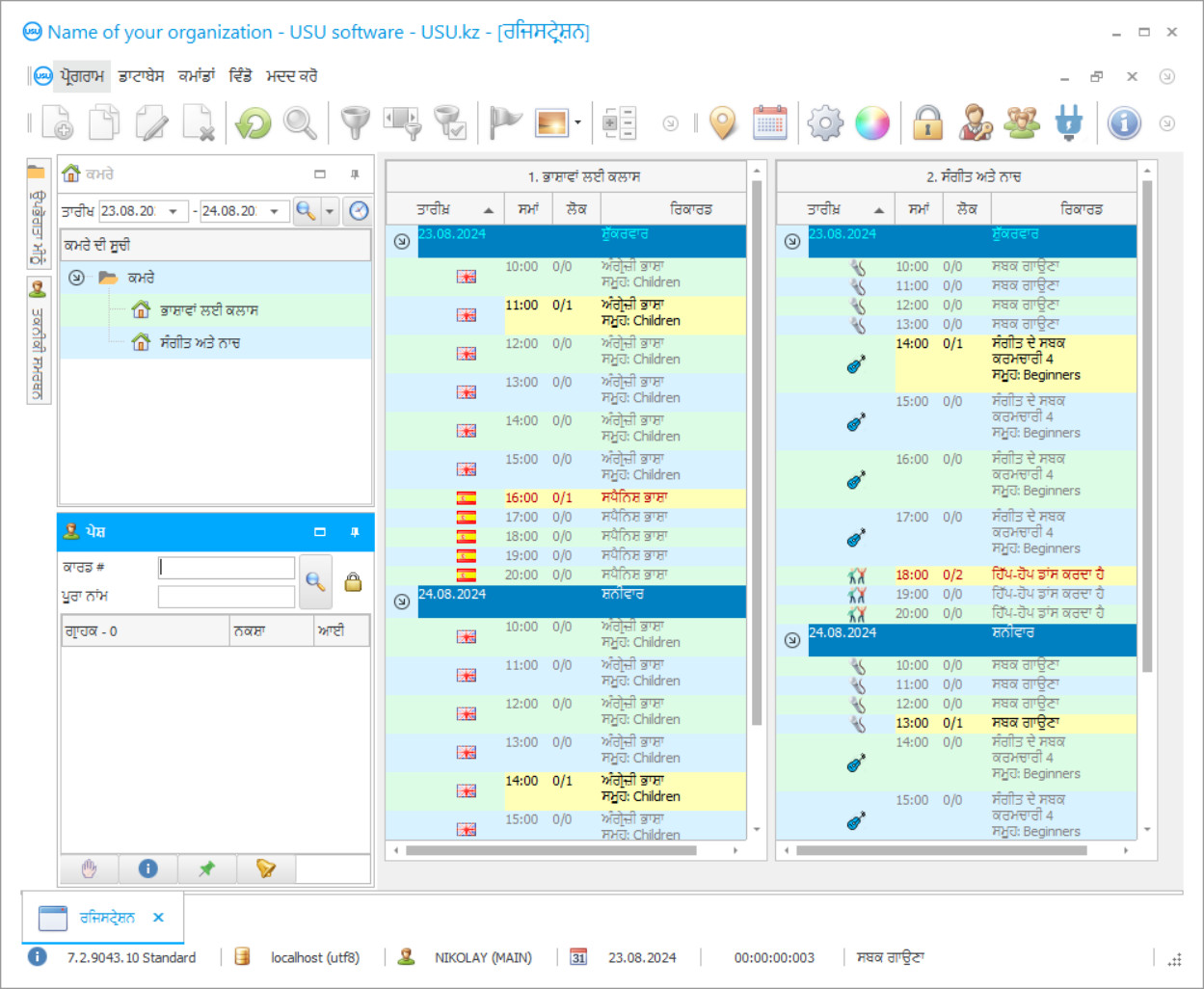Click the clock icon in rooms panel

[359, 211]
